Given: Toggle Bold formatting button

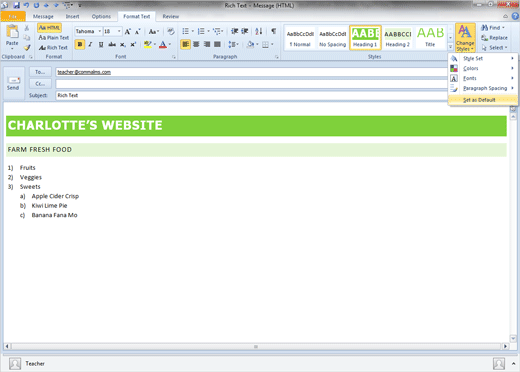Looking at the screenshot, I should coord(80,44).
